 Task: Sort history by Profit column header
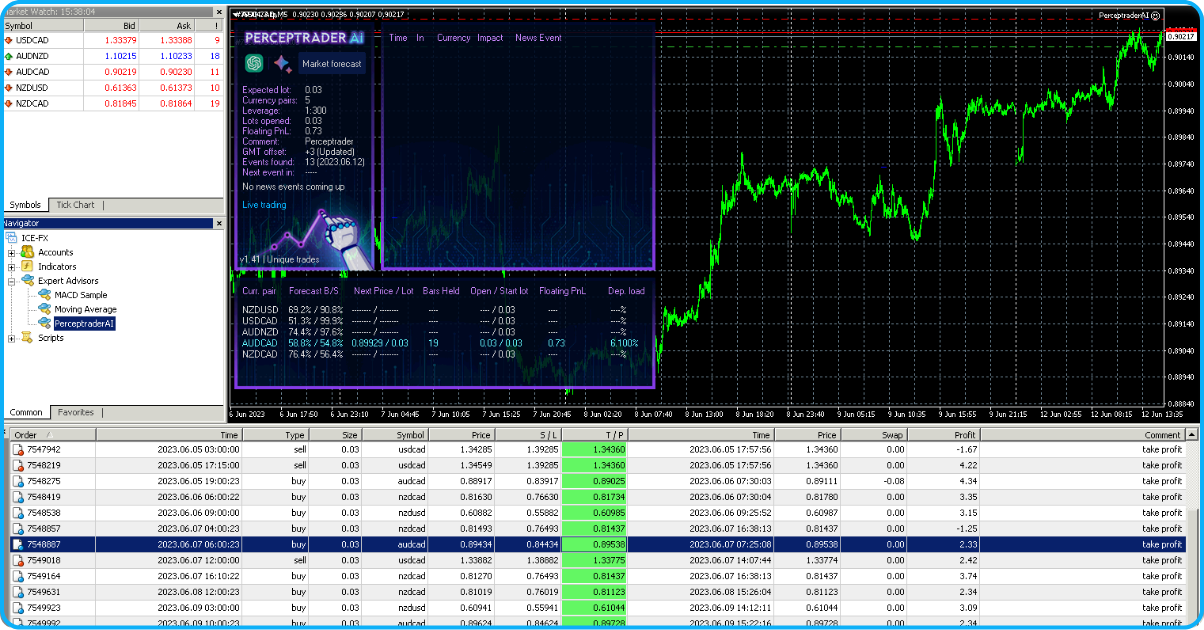[944, 435]
